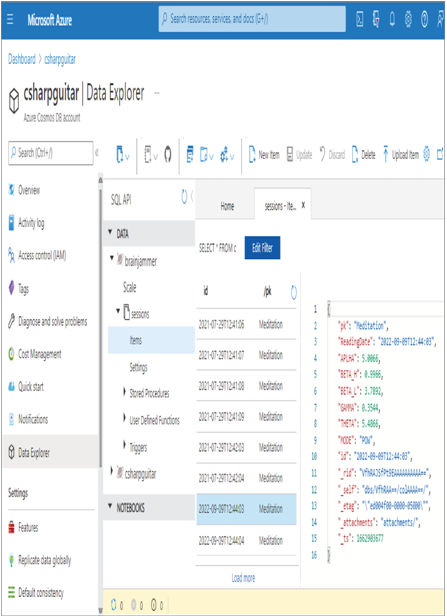
Task: Focus the global search resources box
Action: tap(252, 19)
